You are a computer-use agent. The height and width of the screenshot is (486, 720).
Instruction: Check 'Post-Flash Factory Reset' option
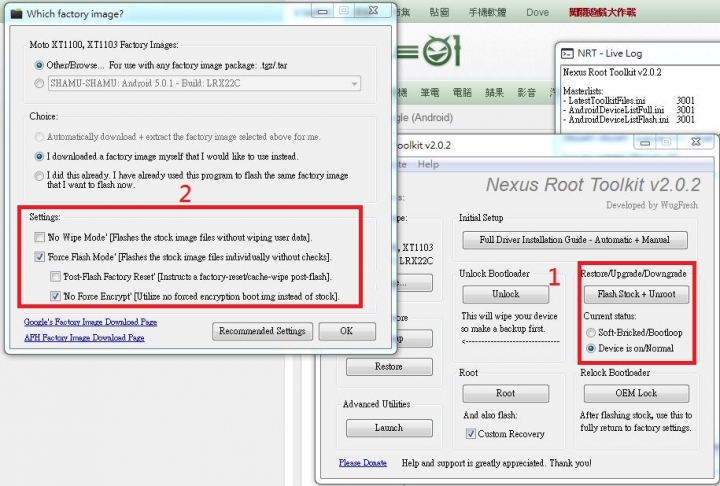pyautogui.click(x=56, y=277)
